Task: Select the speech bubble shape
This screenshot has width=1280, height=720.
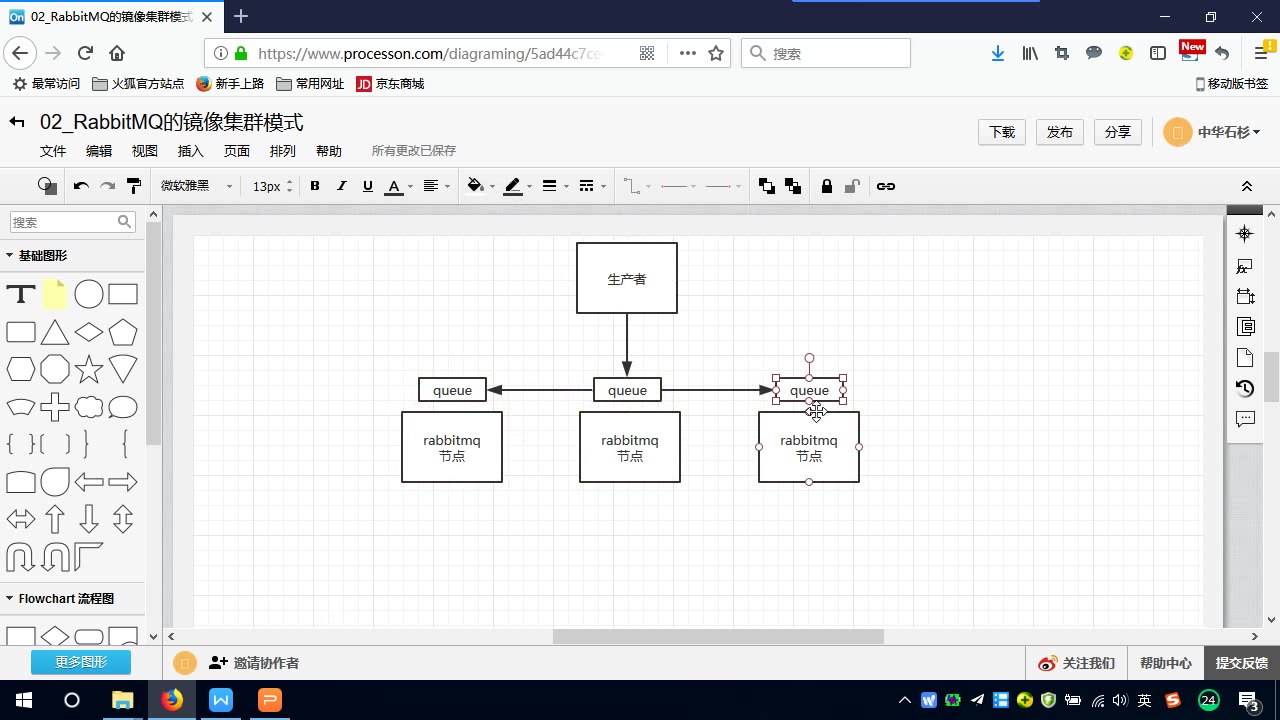Action: [123, 407]
